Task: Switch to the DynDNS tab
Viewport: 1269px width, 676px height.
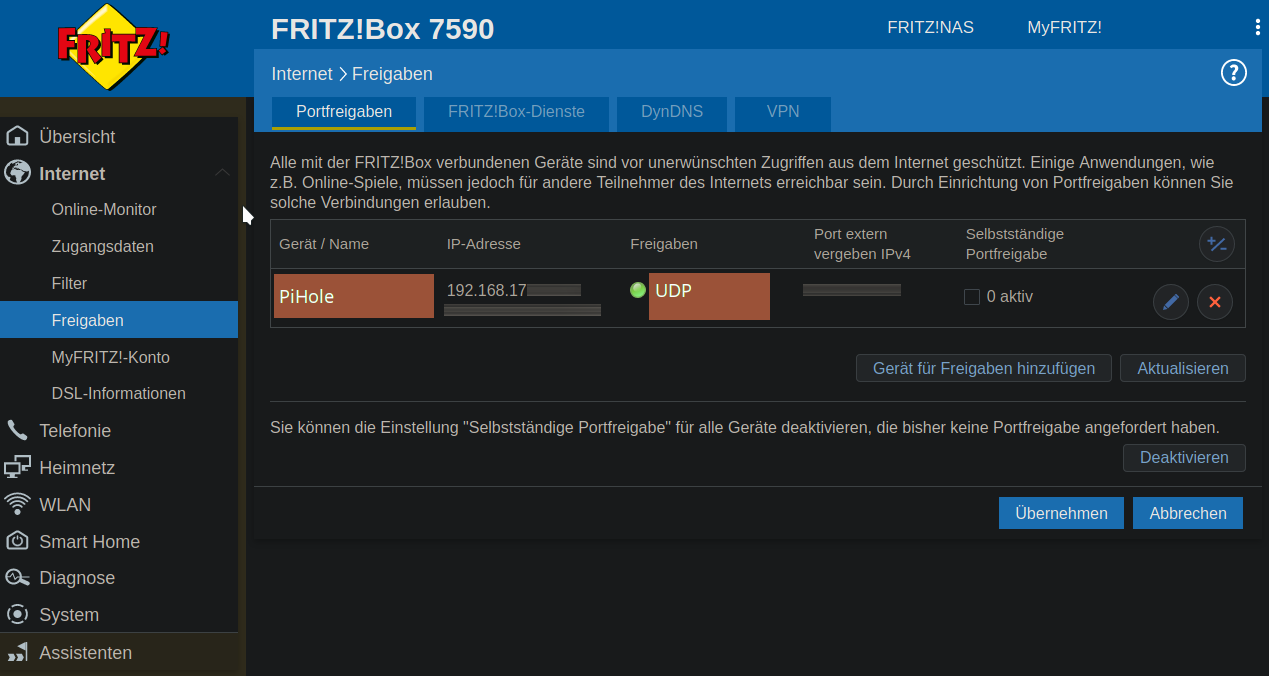Action: pyautogui.click(x=672, y=112)
